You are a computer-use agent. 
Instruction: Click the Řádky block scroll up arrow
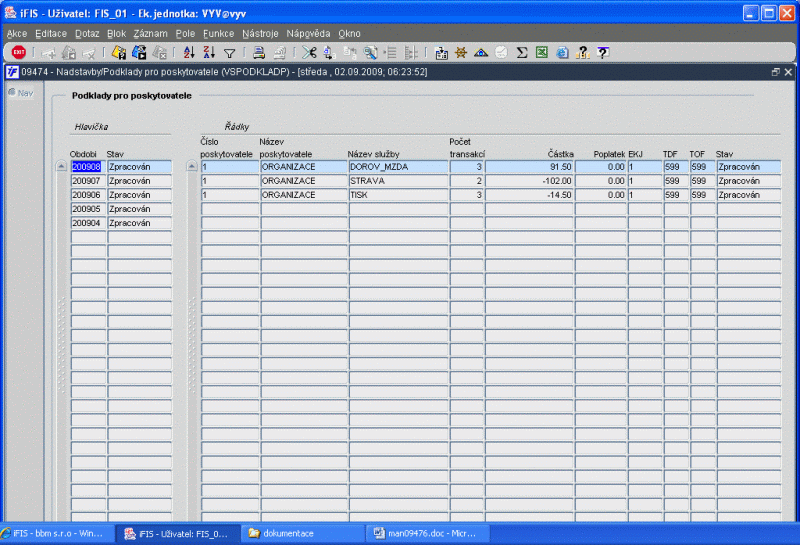192,166
